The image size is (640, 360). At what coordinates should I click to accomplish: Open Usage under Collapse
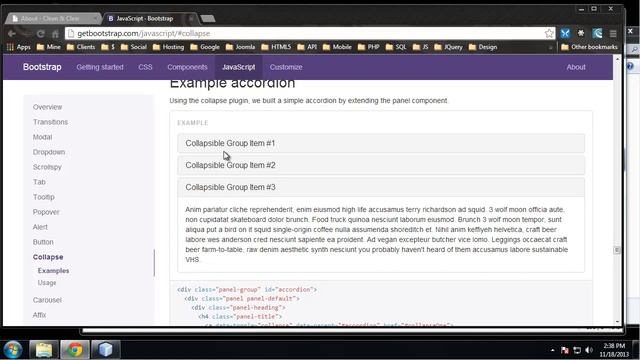(47, 282)
